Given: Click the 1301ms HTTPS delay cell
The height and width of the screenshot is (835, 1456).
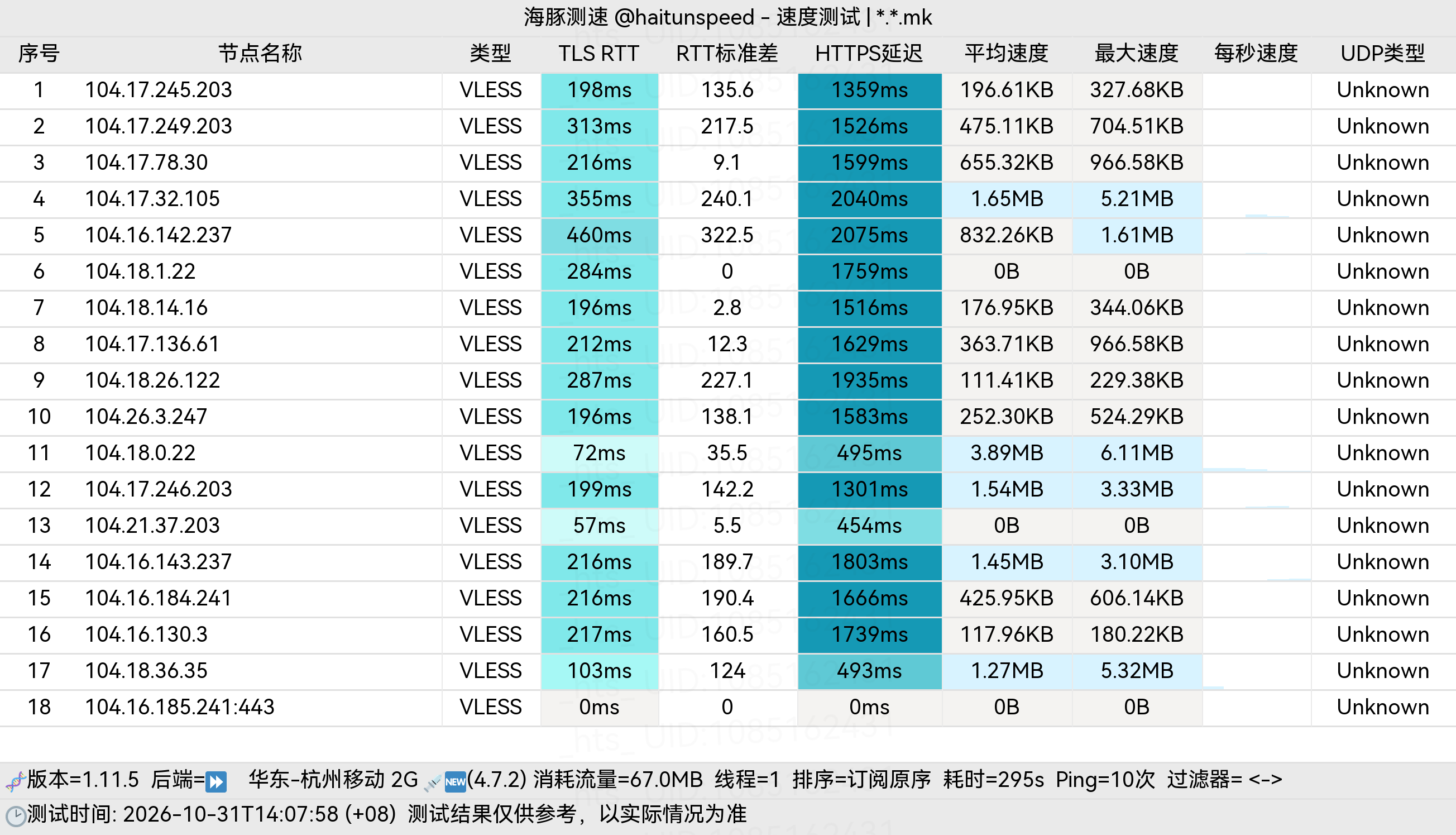Looking at the screenshot, I should 870,489.
